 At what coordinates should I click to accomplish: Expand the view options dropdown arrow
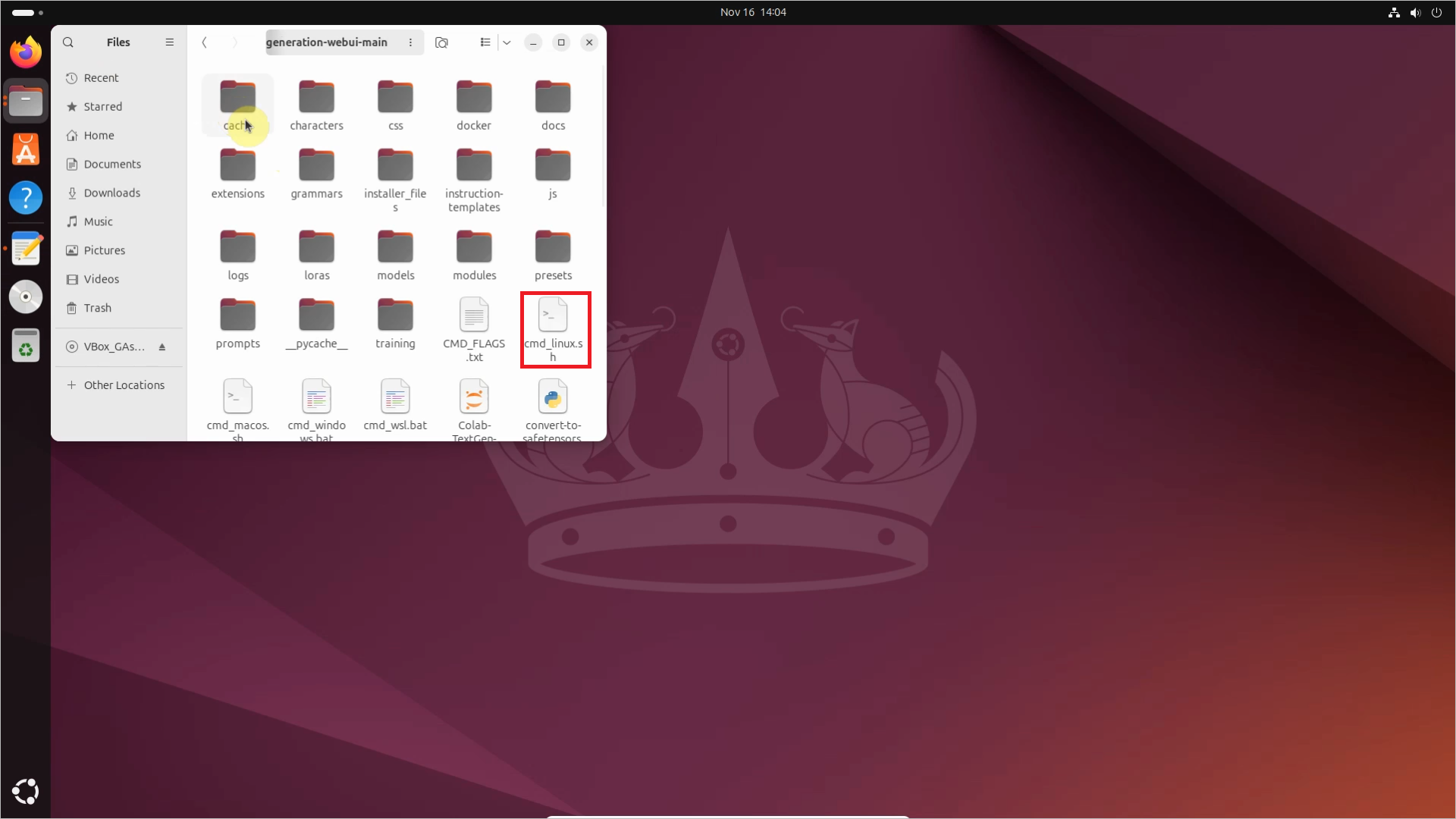click(x=507, y=42)
